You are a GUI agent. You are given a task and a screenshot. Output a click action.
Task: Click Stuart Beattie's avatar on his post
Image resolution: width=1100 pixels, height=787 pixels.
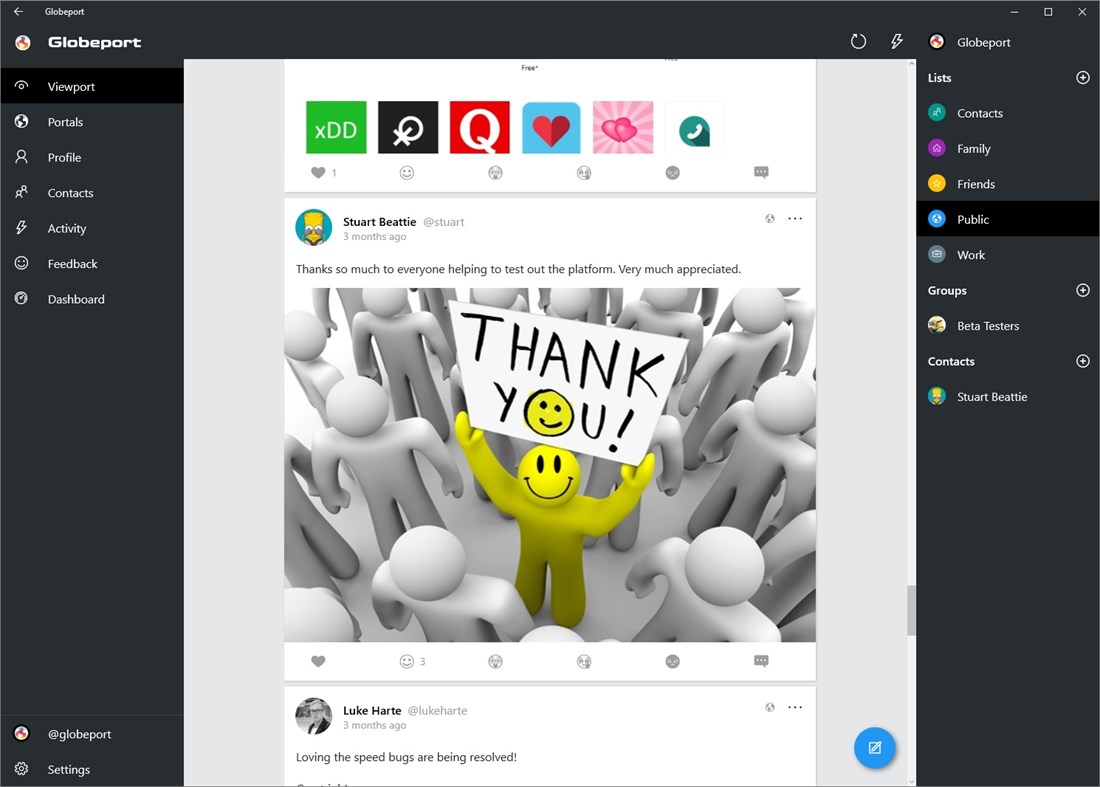point(314,227)
